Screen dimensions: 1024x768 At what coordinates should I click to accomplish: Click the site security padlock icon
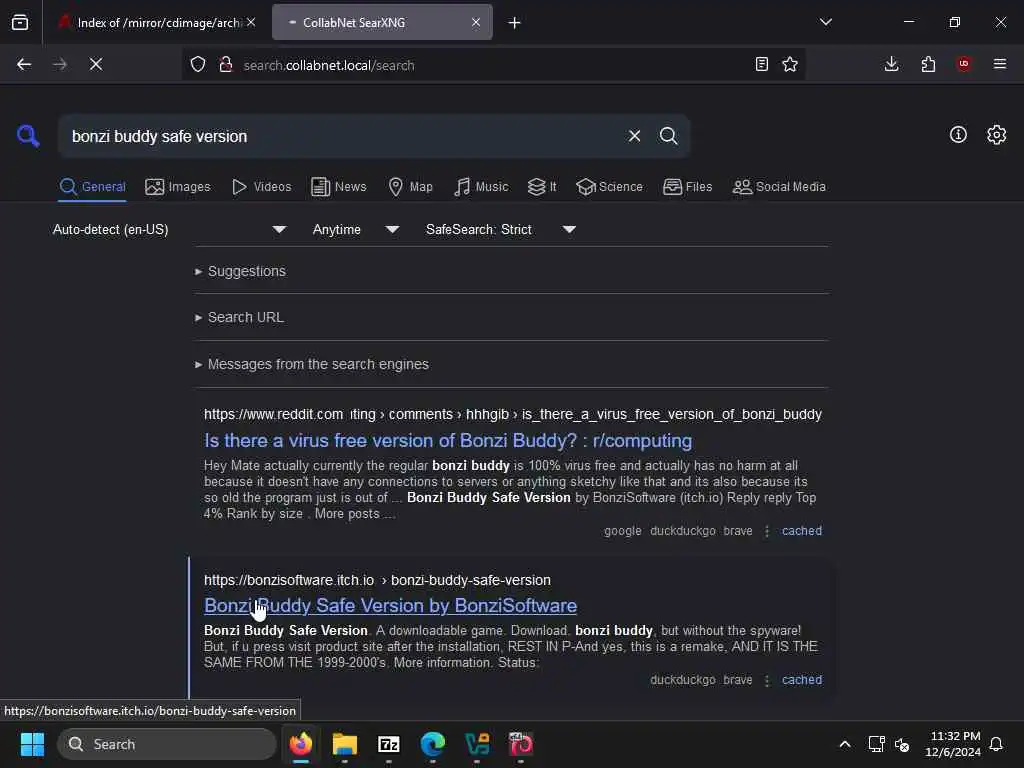(226, 64)
